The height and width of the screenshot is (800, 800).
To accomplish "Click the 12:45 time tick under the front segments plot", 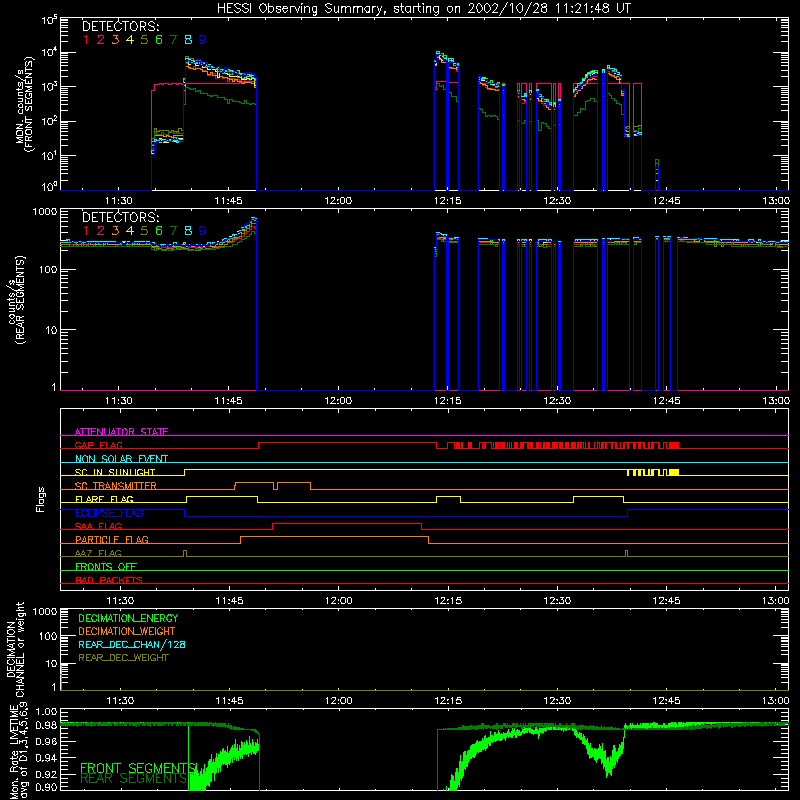I will 666,201.
